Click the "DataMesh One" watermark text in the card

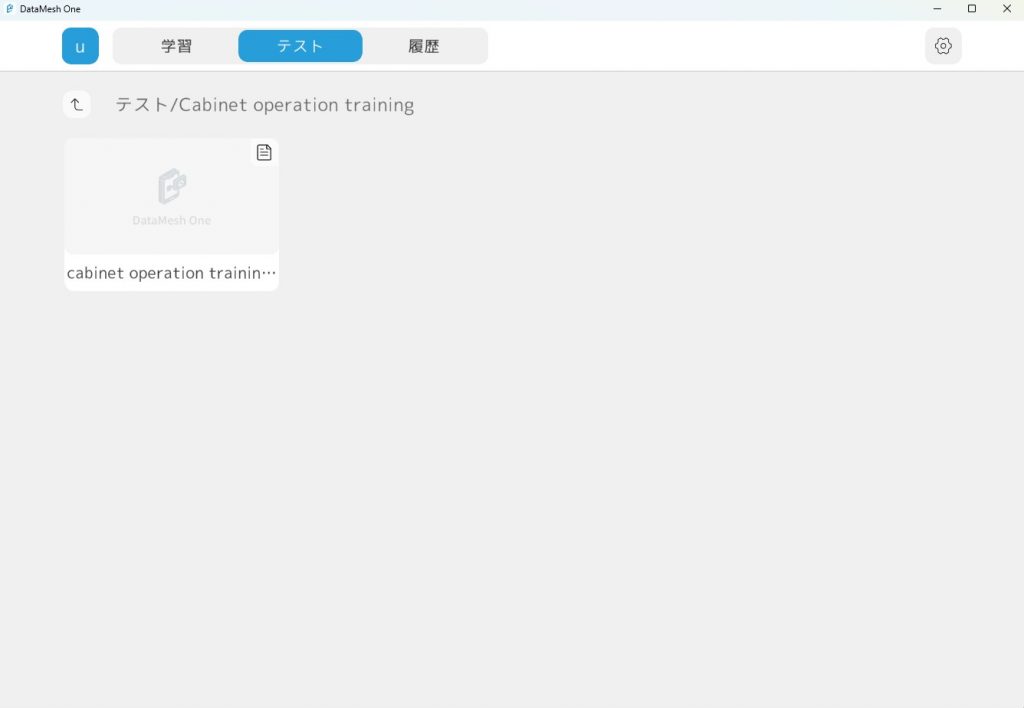[x=172, y=220]
